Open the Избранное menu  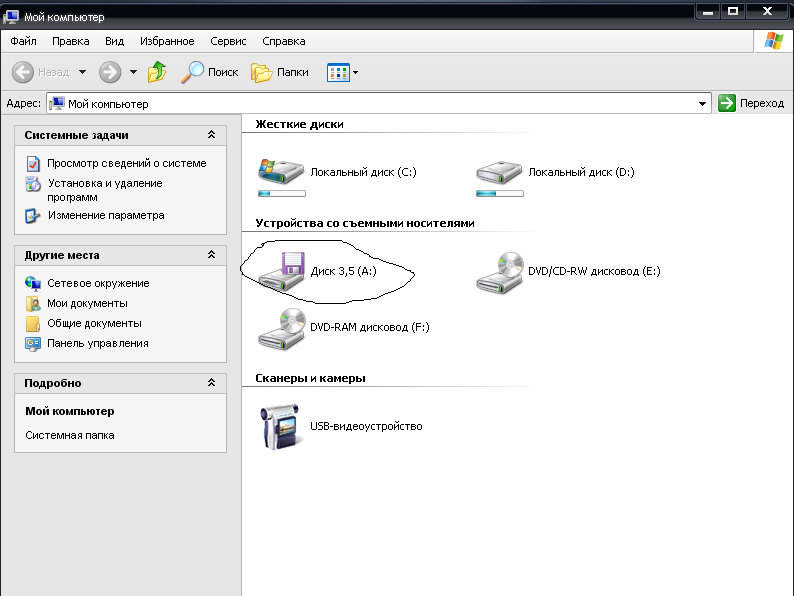tap(167, 42)
